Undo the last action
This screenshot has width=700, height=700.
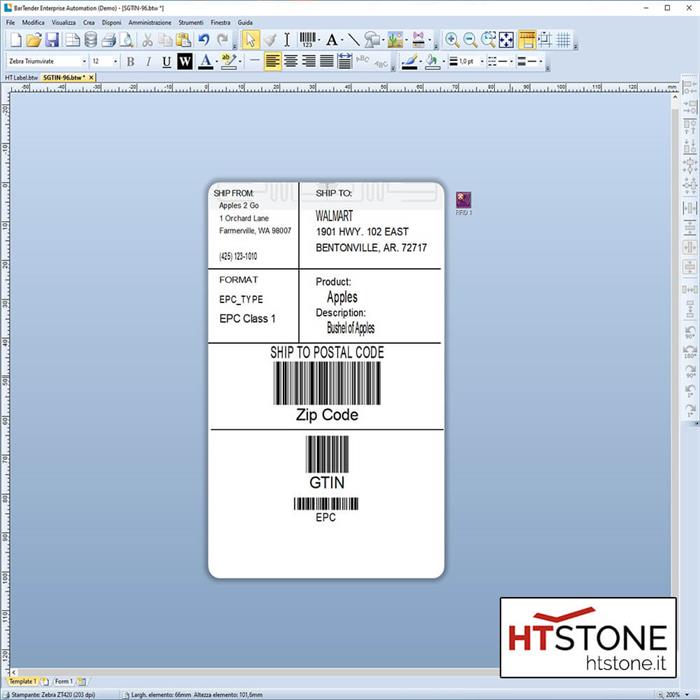pos(204,40)
